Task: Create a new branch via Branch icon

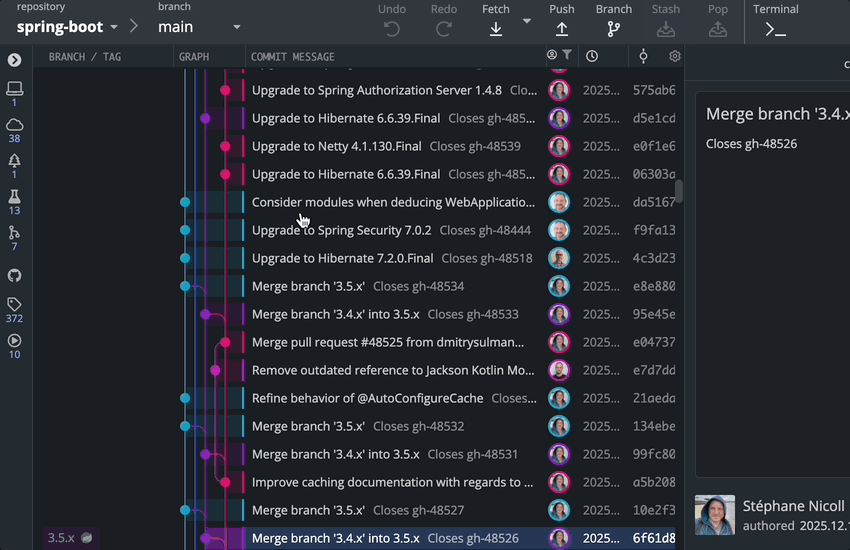Action: tap(613, 21)
